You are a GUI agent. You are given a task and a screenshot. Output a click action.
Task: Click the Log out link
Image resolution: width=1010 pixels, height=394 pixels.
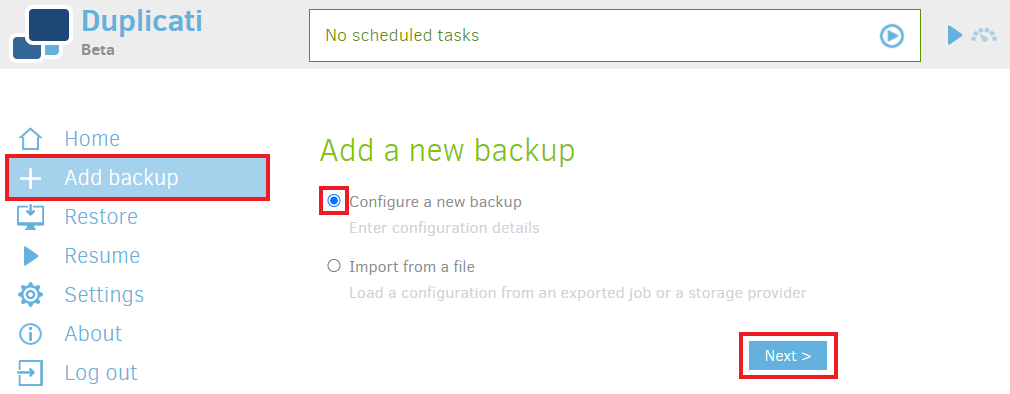click(100, 373)
